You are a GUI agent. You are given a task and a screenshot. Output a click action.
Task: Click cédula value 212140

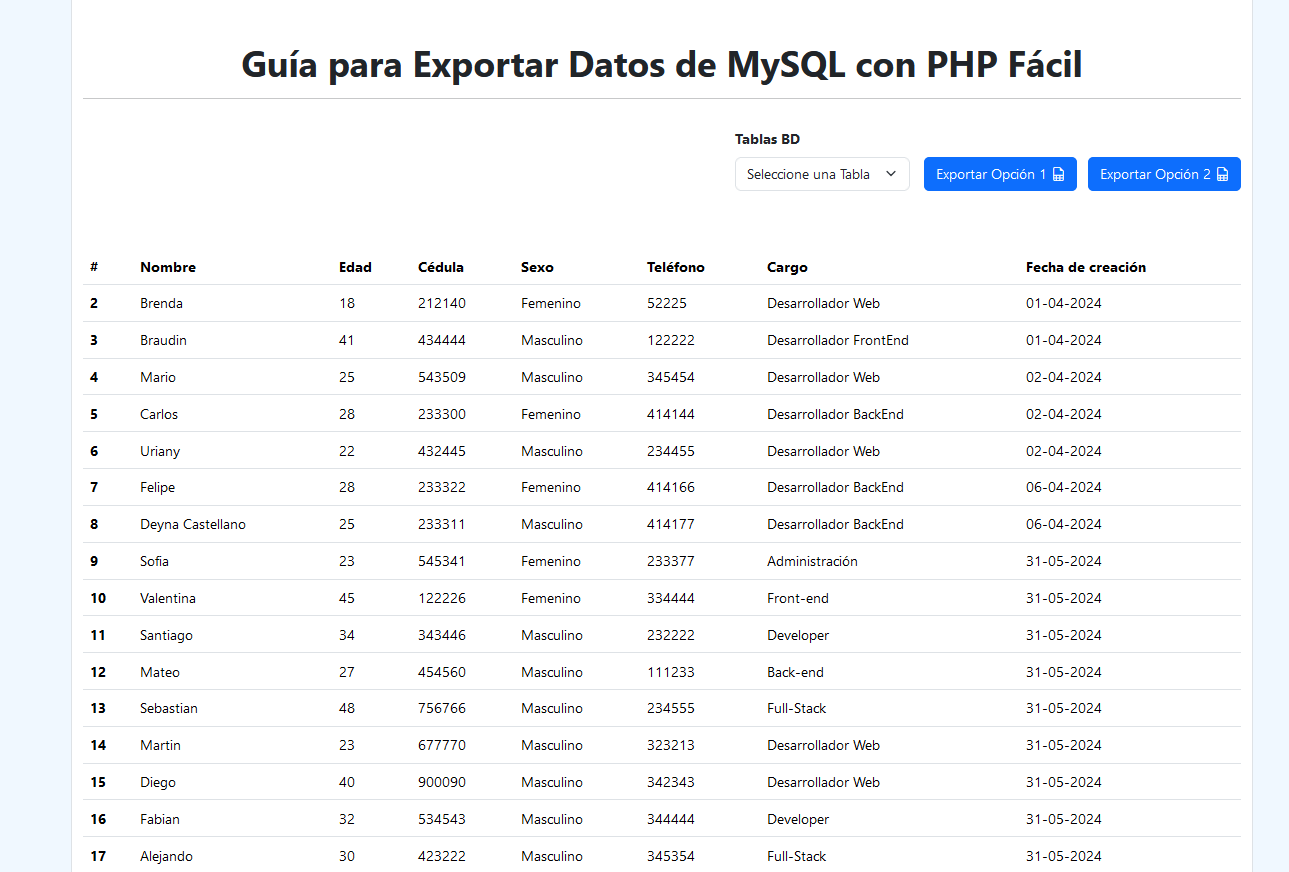(442, 303)
